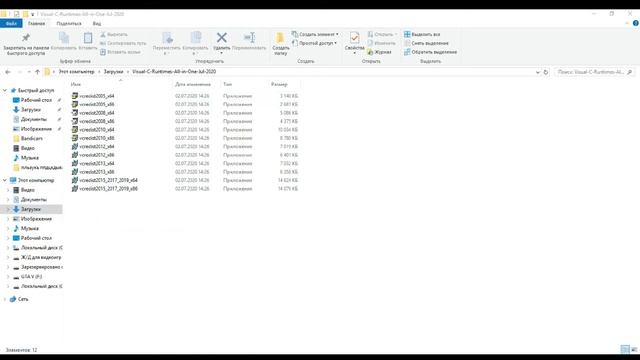Select Загрузки under Этот компьютер

tap(31, 209)
